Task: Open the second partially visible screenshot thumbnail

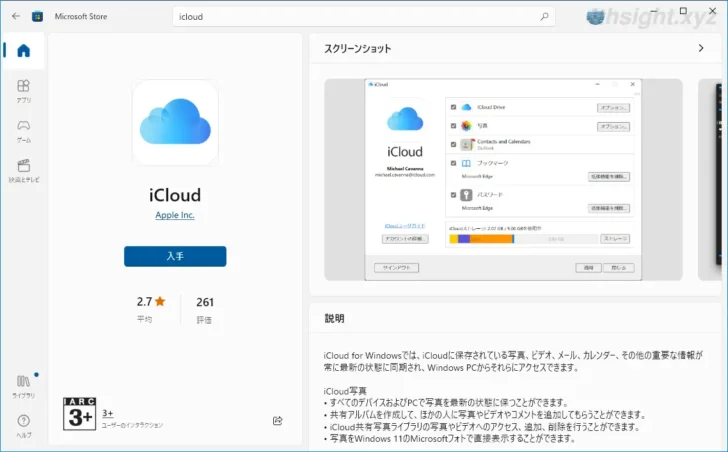Action: tap(710, 180)
